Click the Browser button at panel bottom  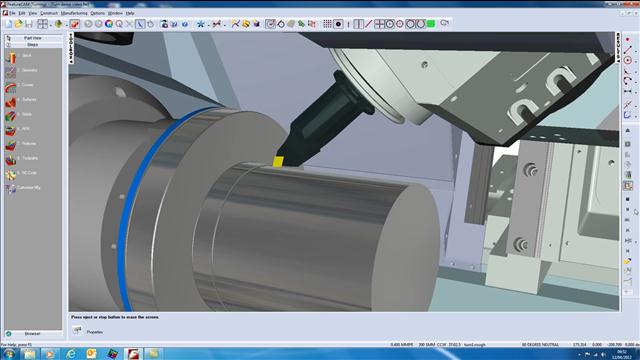coord(33,333)
